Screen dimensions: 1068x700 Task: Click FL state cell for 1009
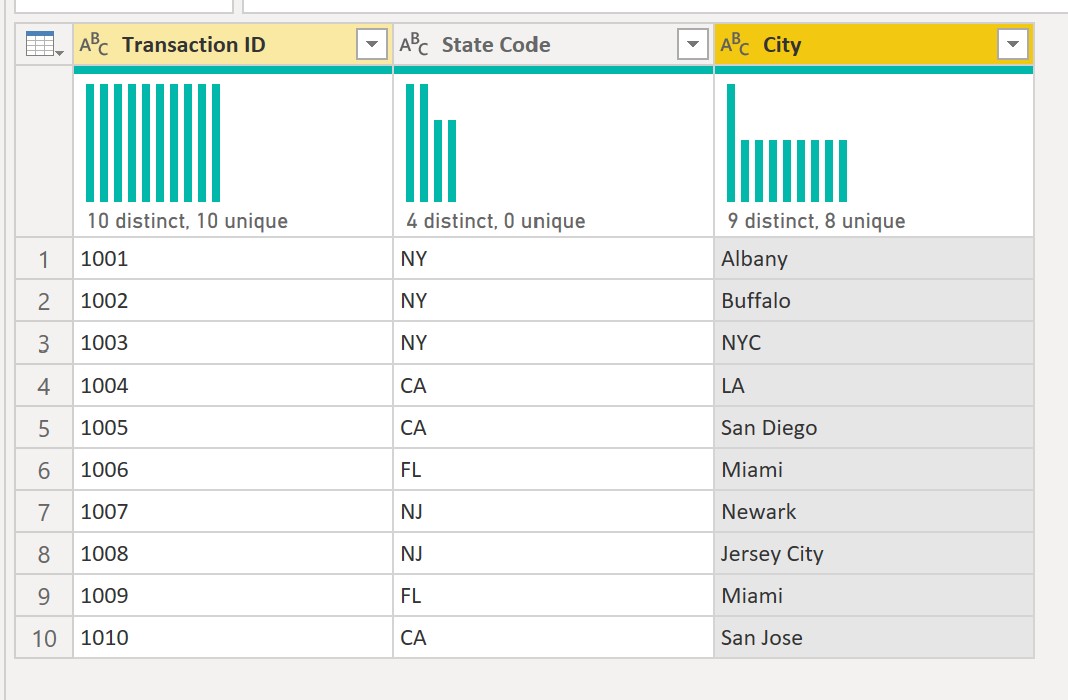pos(553,596)
